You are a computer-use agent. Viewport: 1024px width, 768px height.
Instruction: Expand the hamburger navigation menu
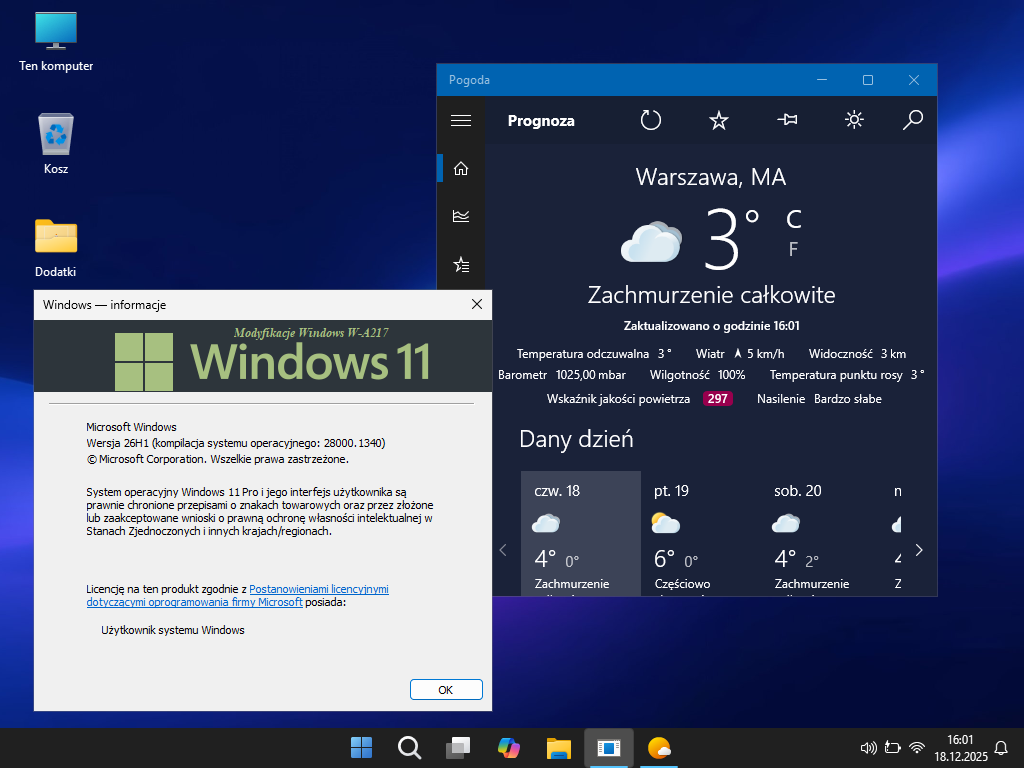(x=461, y=120)
